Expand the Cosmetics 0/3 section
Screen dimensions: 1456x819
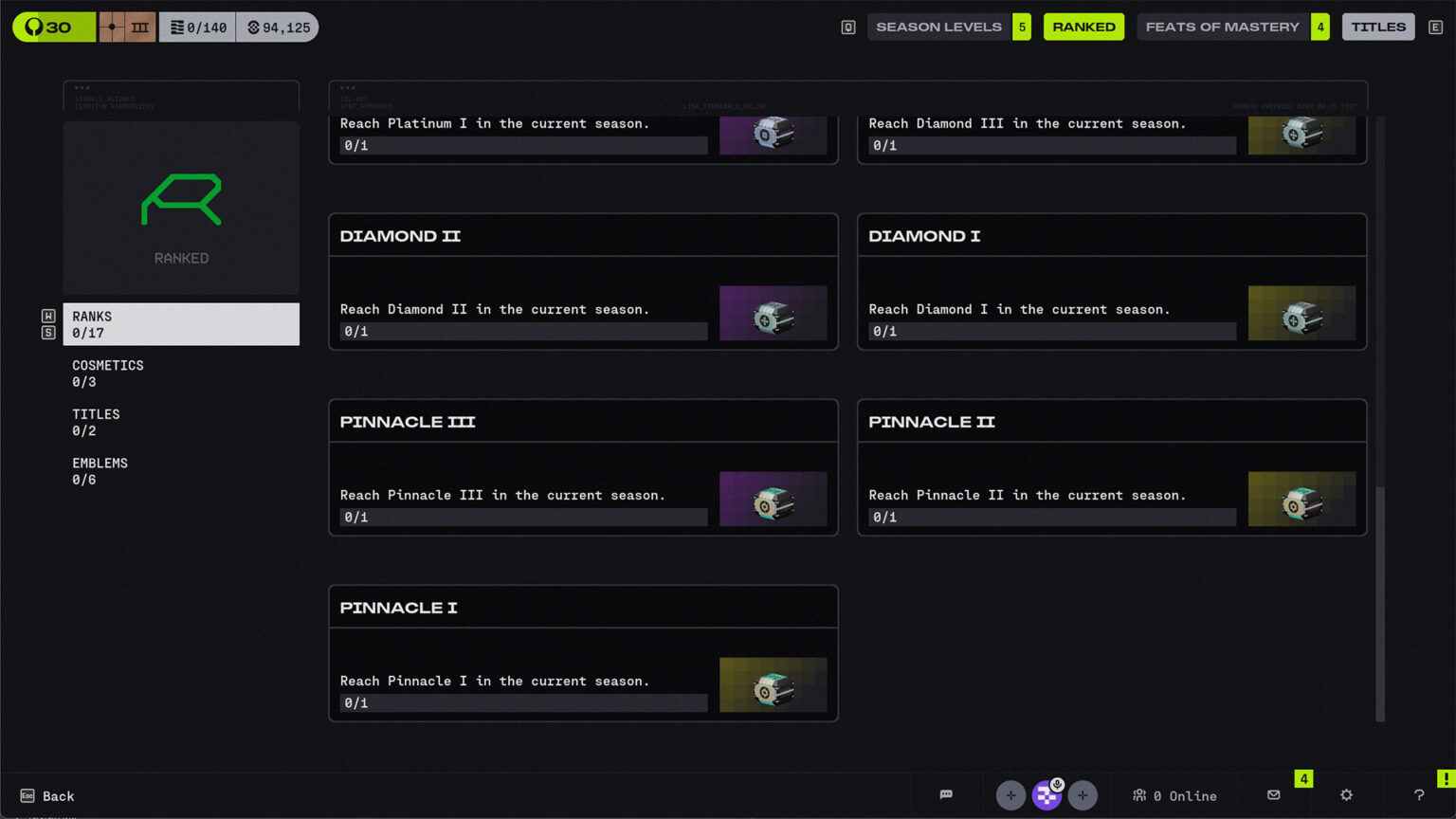[x=107, y=373]
